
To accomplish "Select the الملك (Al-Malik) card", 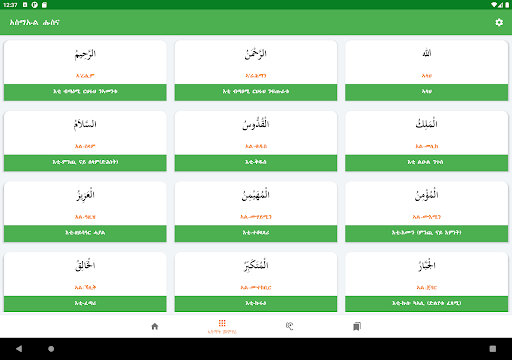I will pos(426,141).
